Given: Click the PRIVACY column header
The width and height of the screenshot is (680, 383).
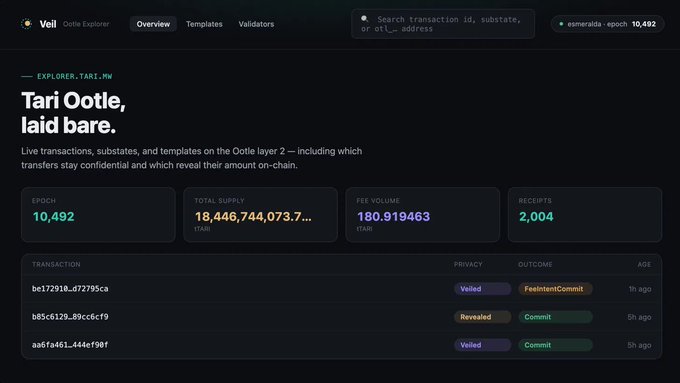Looking at the screenshot, I should (468, 264).
